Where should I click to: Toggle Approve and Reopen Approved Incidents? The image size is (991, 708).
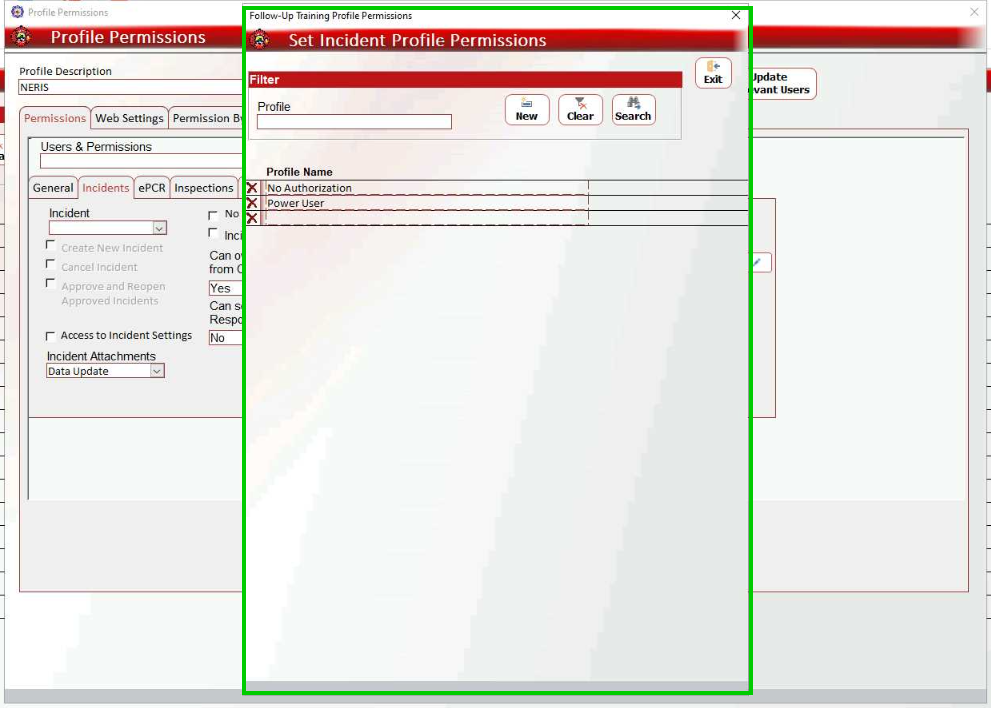(x=52, y=284)
